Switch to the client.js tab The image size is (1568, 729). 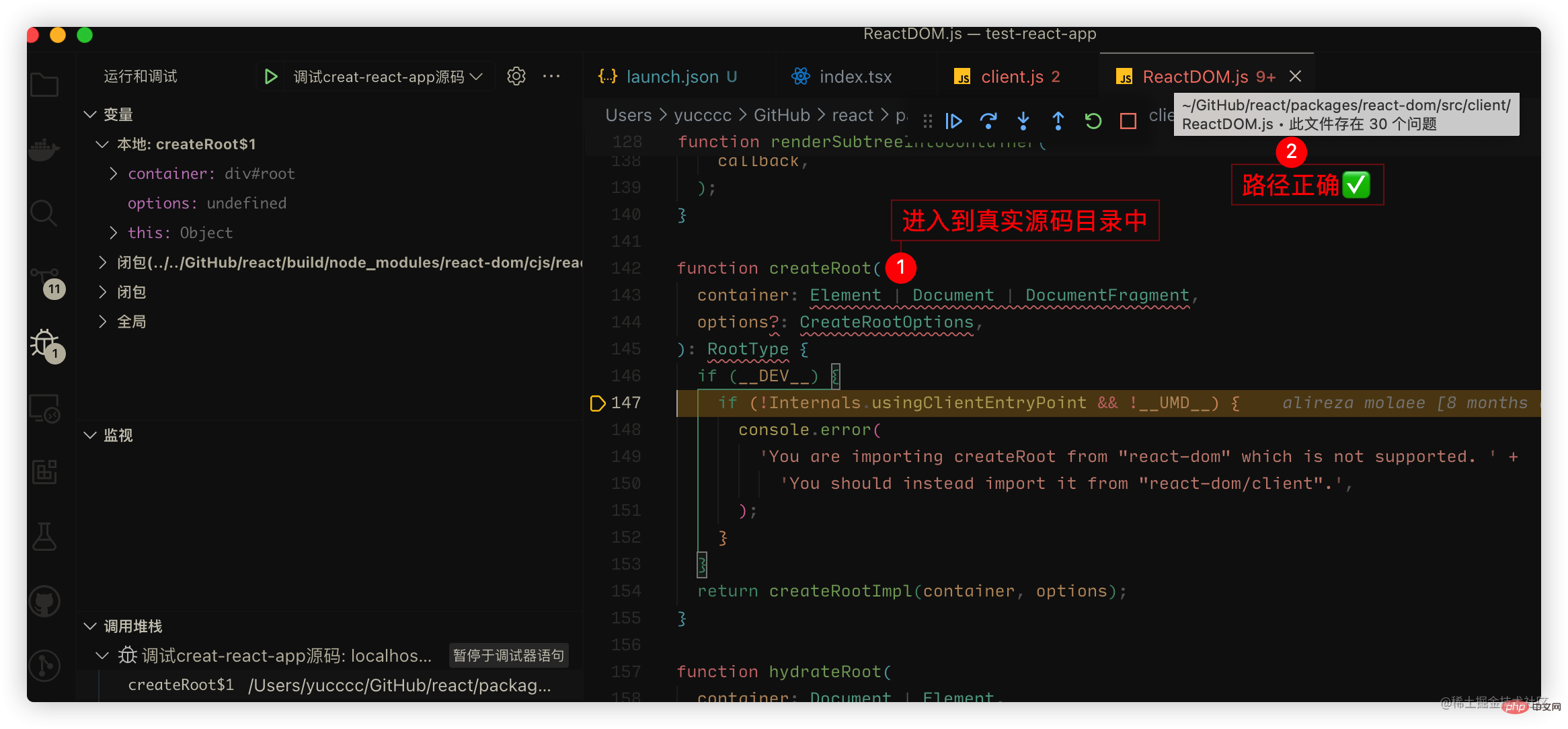(x=1011, y=77)
